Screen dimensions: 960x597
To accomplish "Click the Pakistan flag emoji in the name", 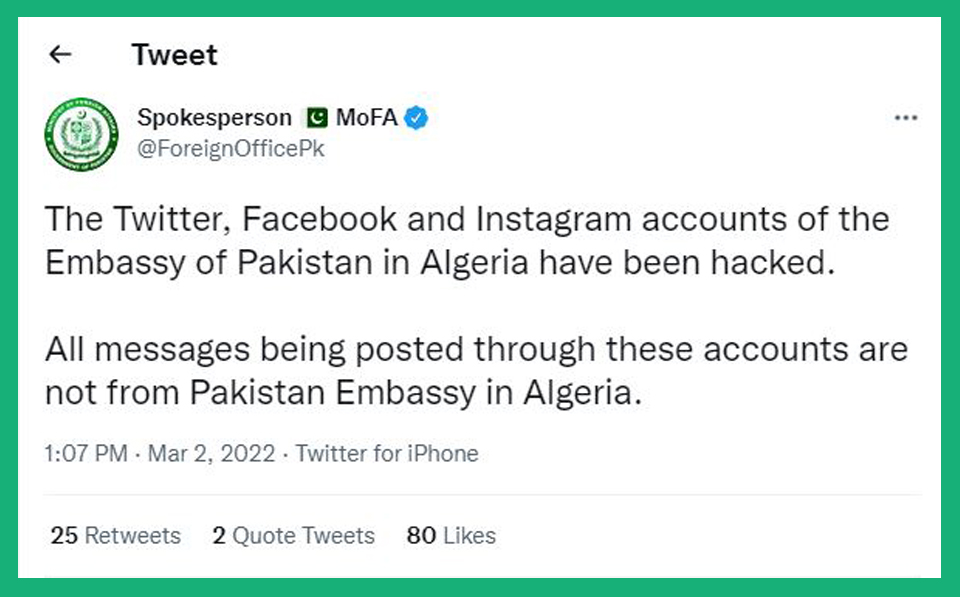I will coord(317,118).
